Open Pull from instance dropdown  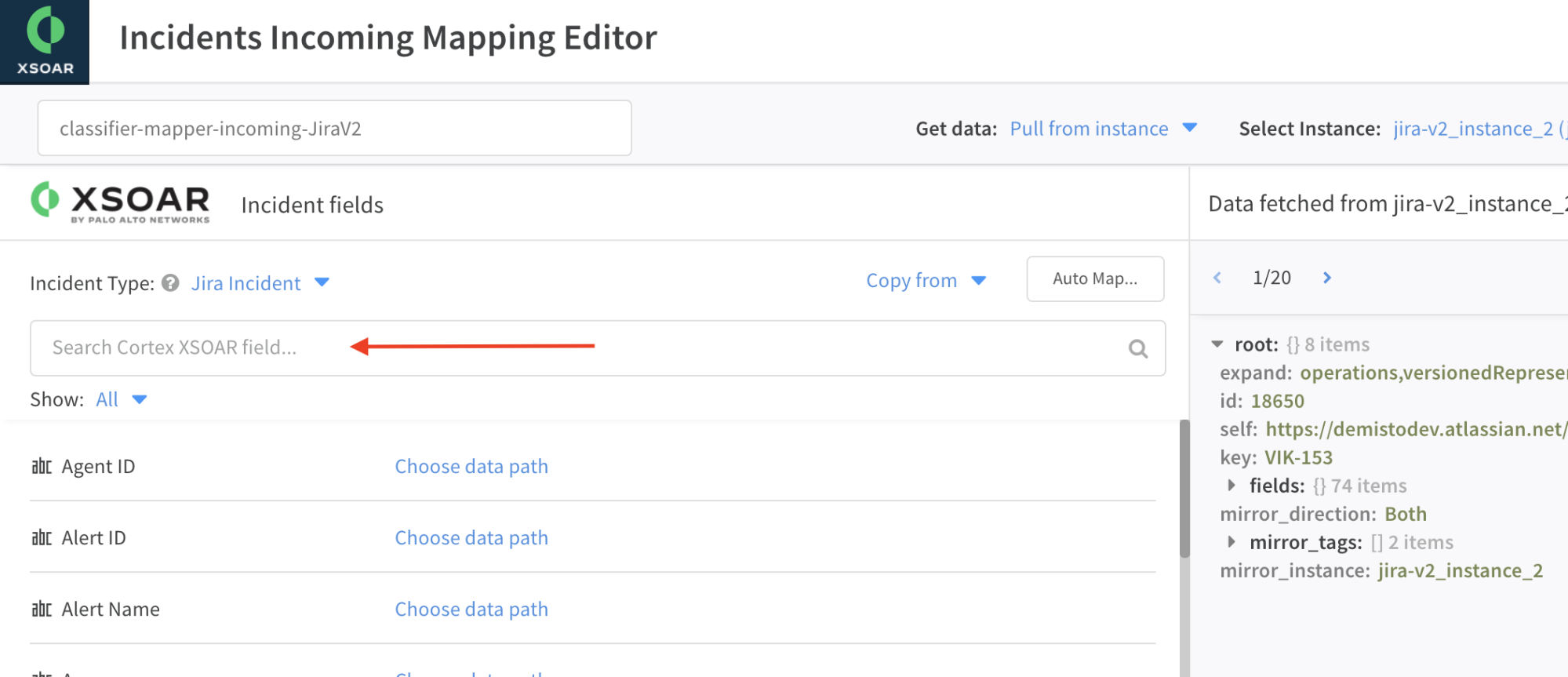[1103, 129]
